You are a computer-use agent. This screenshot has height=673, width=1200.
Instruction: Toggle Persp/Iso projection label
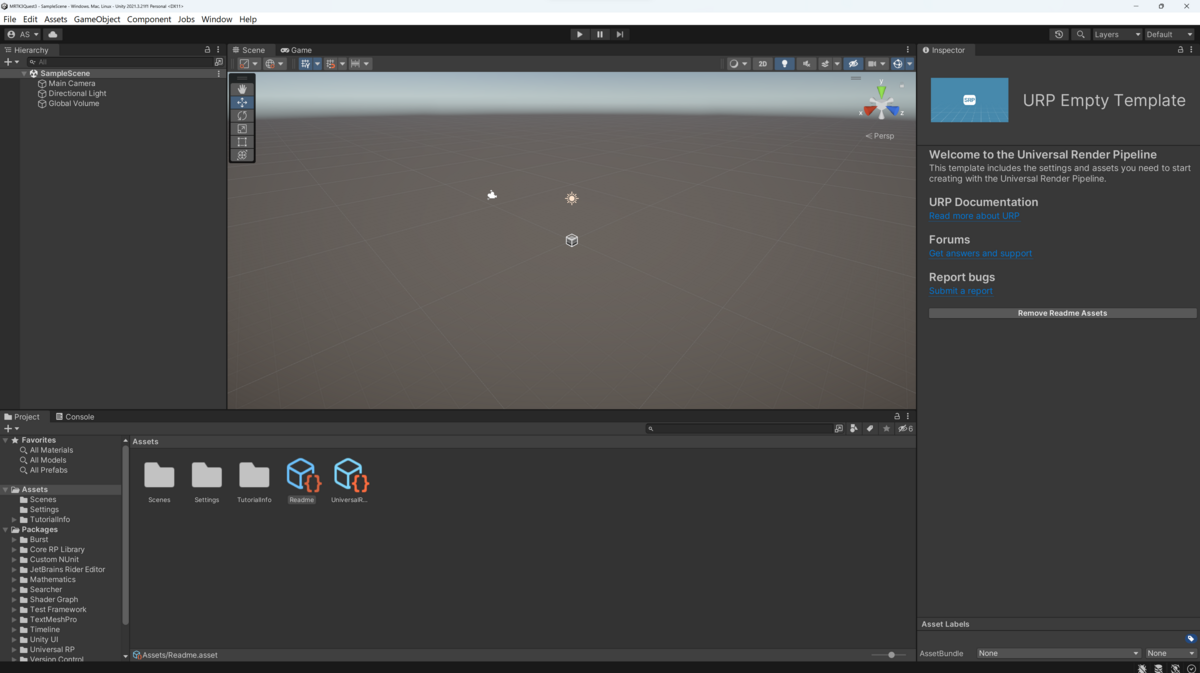880,136
